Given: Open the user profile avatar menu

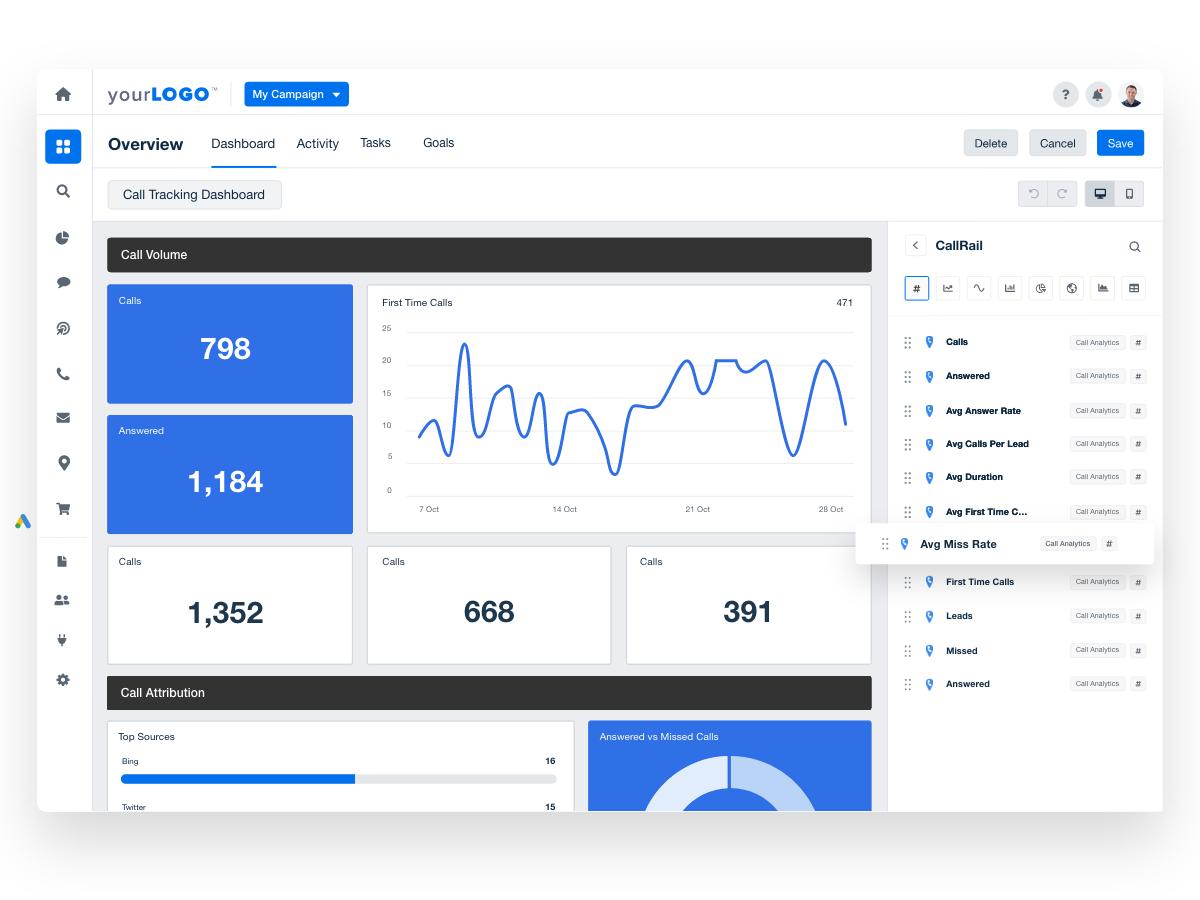Looking at the screenshot, I should [x=1131, y=95].
